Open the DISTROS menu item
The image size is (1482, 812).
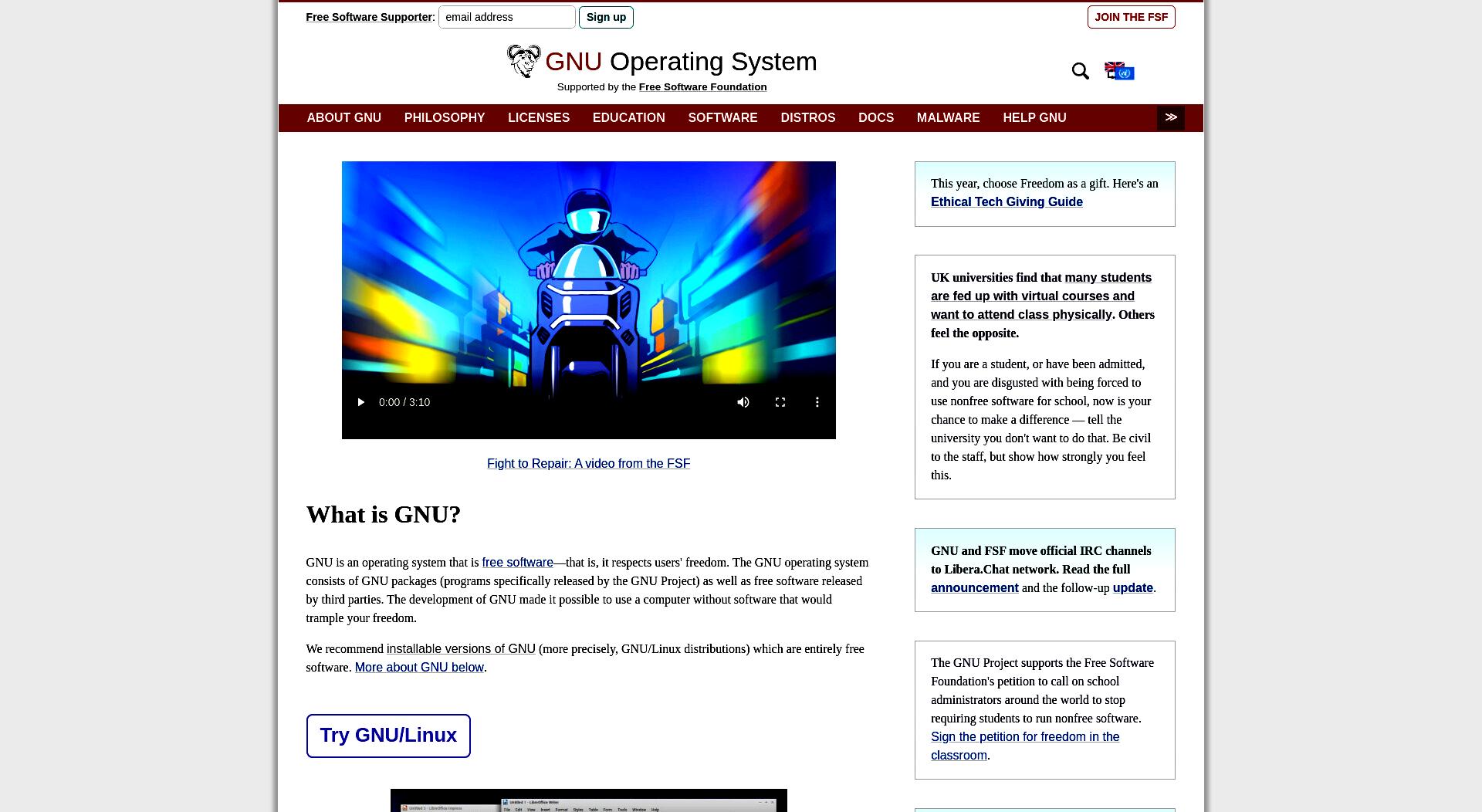point(808,117)
